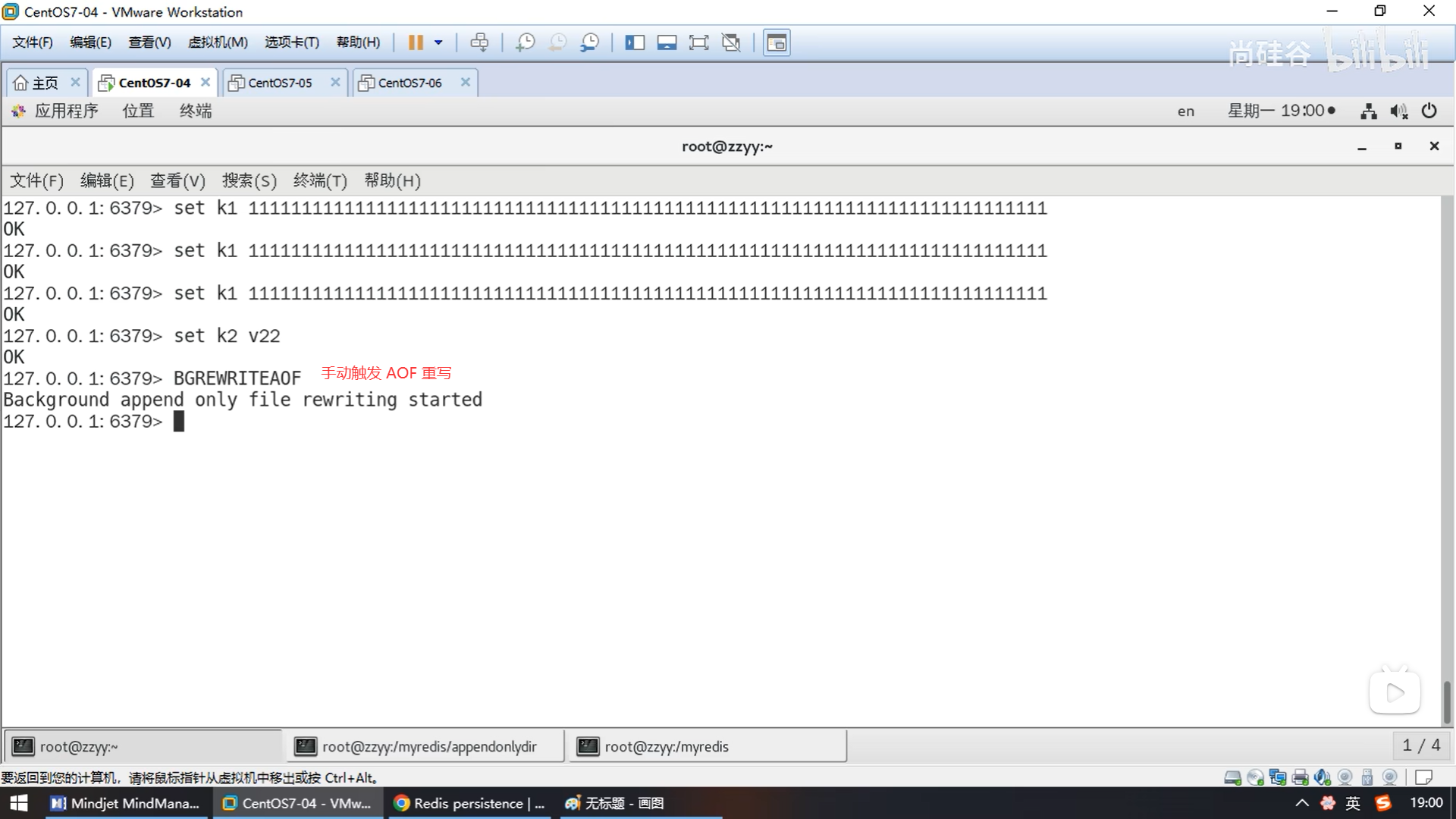Click the Send Ctrl+Alt+Del toolbar icon

tap(479, 42)
